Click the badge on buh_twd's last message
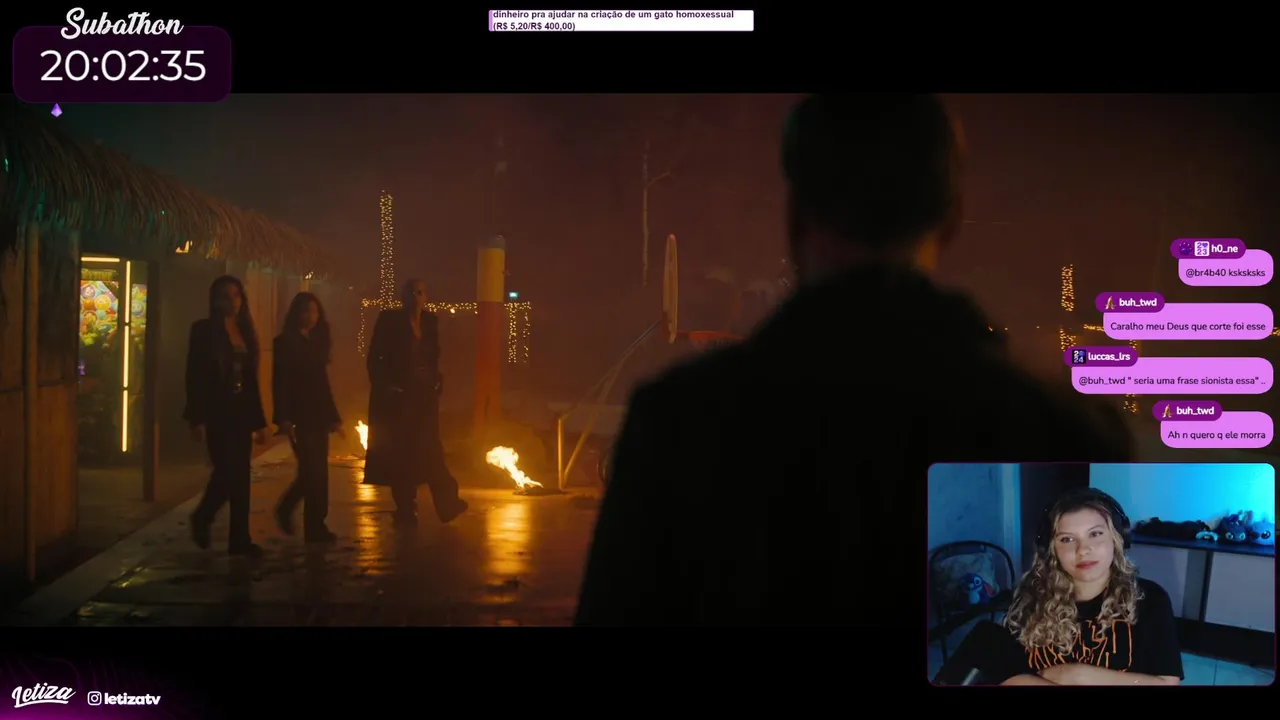The image size is (1280, 720). click(x=1166, y=411)
